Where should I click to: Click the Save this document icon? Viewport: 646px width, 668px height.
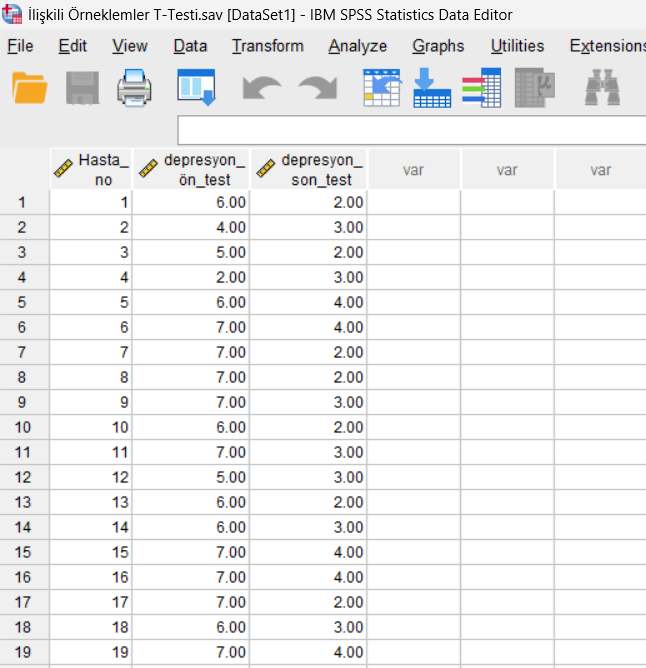pos(82,88)
